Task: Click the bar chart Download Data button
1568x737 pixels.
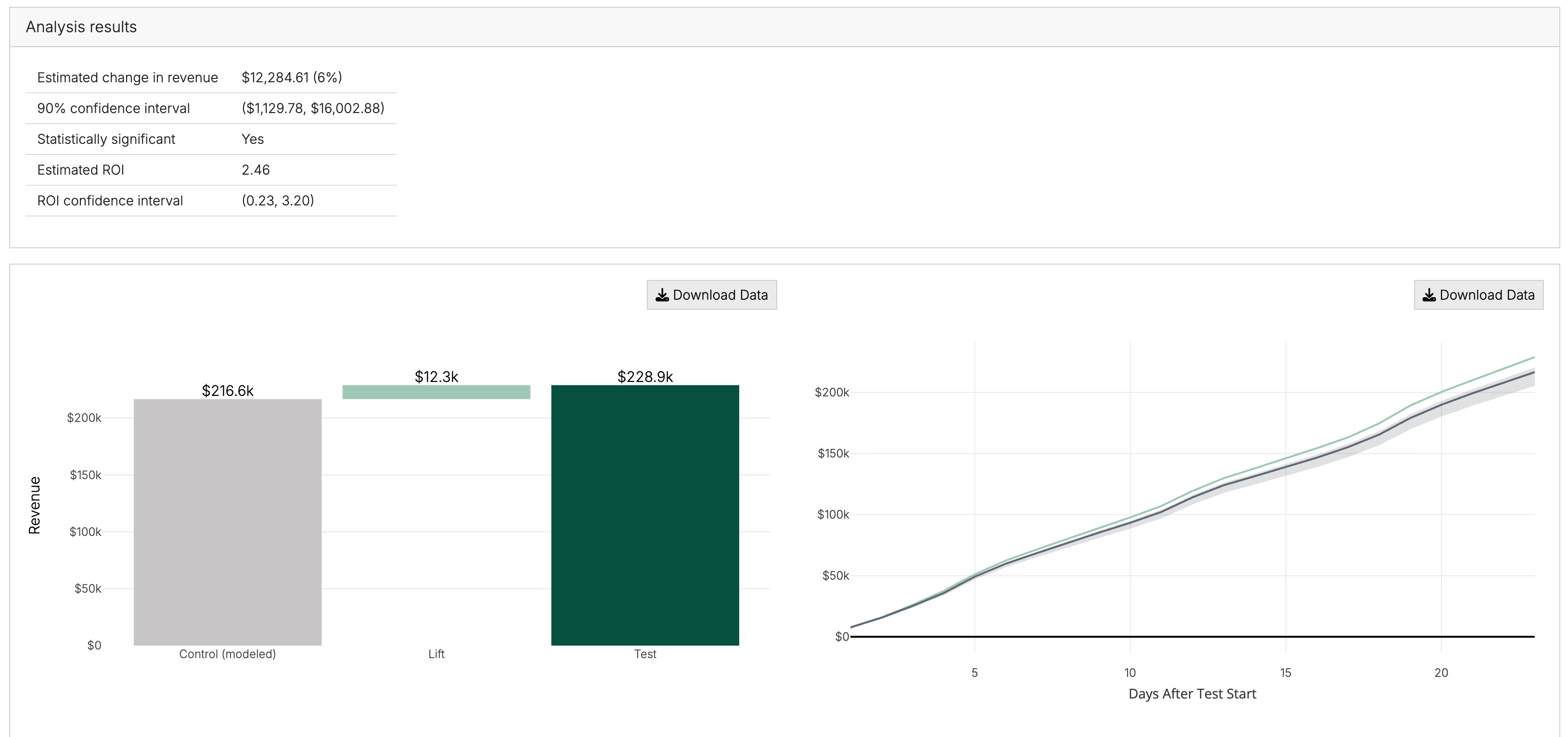Action: click(711, 295)
